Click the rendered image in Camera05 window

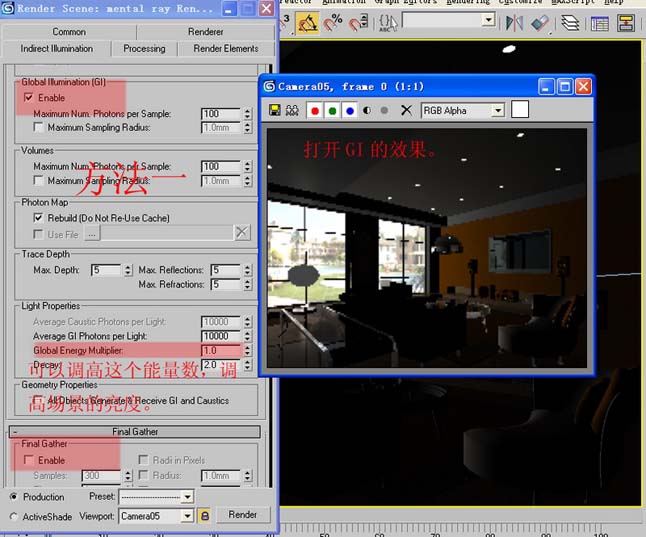427,248
